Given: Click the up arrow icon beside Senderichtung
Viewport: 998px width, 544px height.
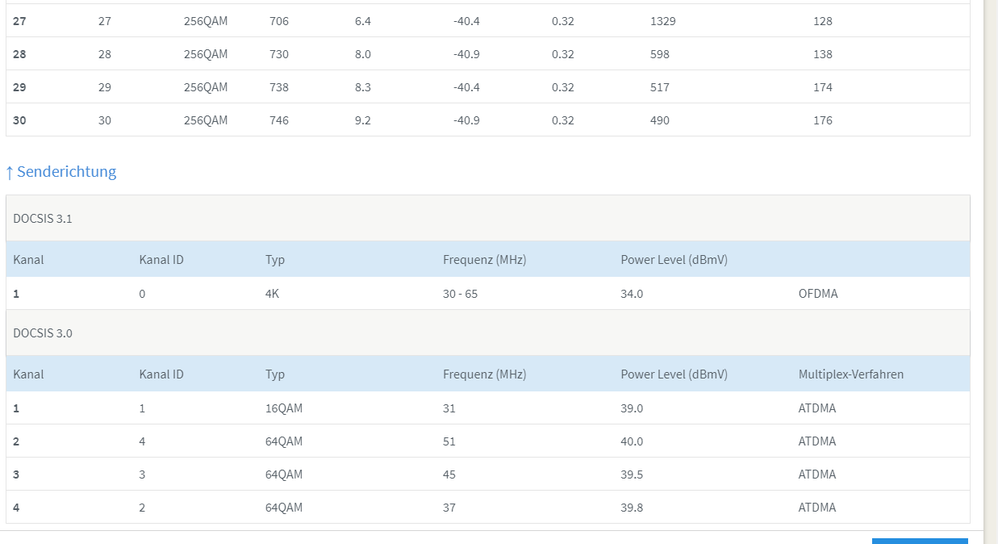Looking at the screenshot, I should [x=10, y=172].
